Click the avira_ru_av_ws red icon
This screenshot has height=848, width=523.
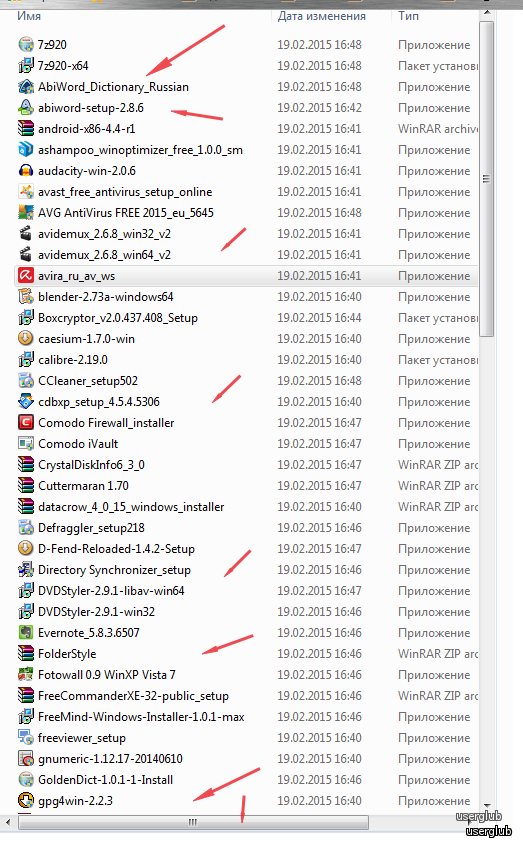[25, 276]
